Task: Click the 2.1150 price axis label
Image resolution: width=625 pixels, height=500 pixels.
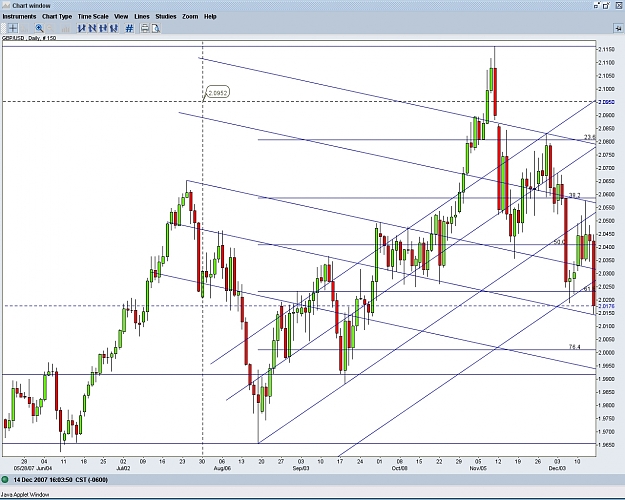Action: (607, 49)
